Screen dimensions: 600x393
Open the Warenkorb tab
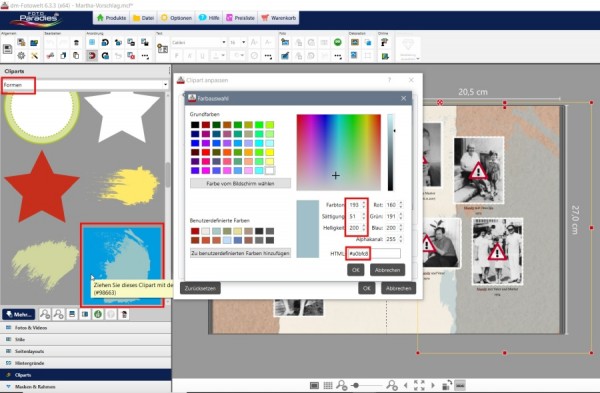click(279, 18)
